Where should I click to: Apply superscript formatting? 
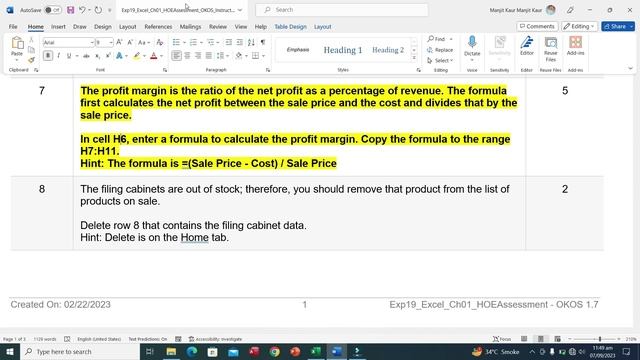[108, 56]
